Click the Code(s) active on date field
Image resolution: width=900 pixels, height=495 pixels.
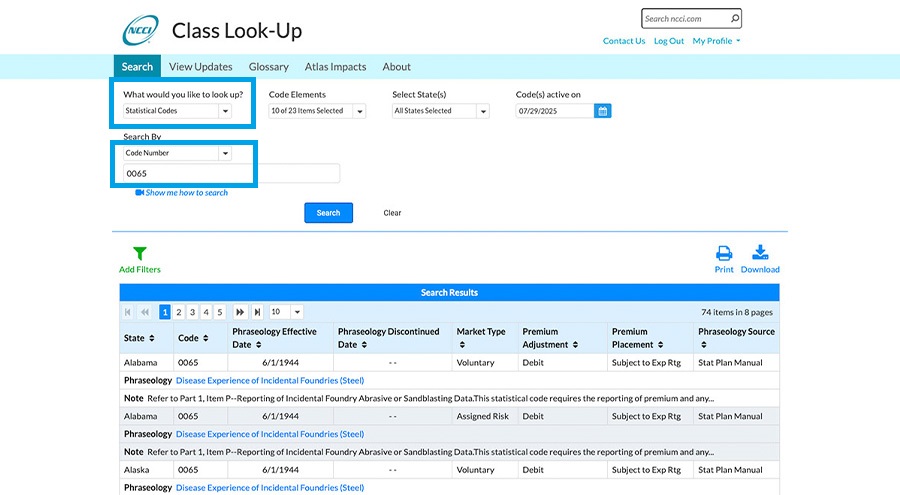pyautogui.click(x=554, y=111)
